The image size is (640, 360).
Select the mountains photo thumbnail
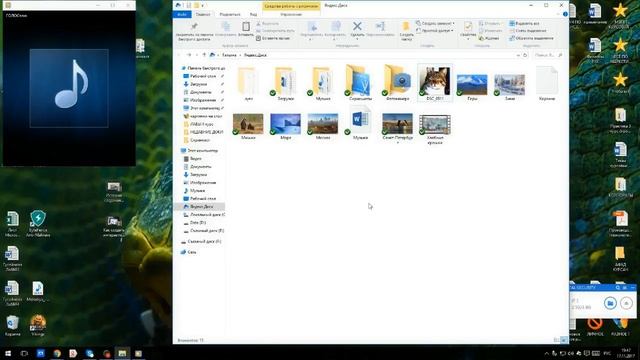click(x=472, y=85)
